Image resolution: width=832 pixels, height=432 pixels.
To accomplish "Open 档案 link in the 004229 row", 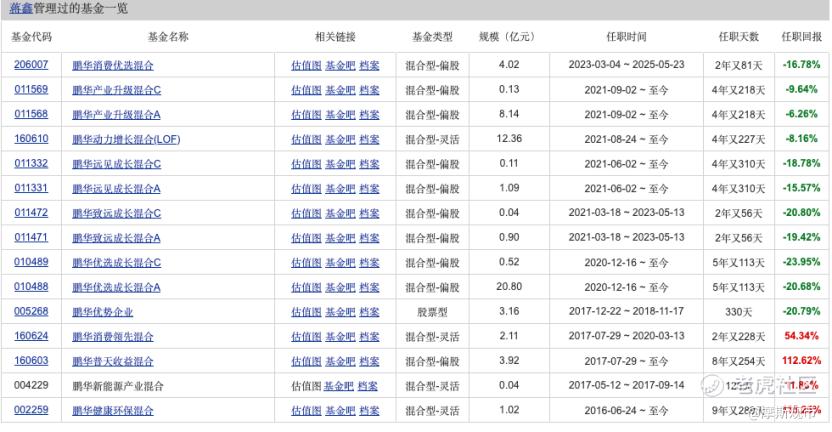I will click(368, 386).
